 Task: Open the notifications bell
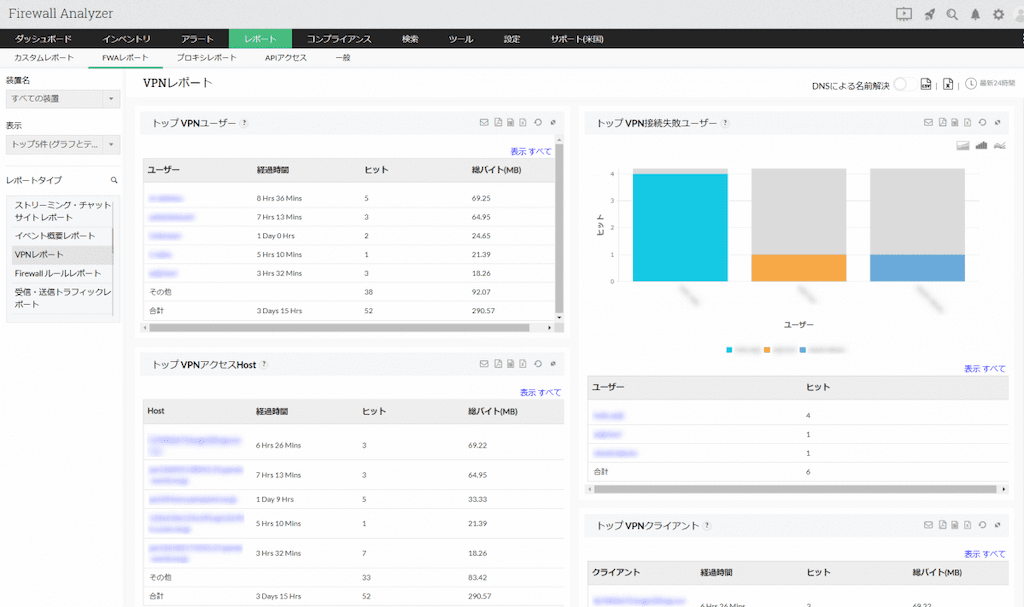[975, 14]
